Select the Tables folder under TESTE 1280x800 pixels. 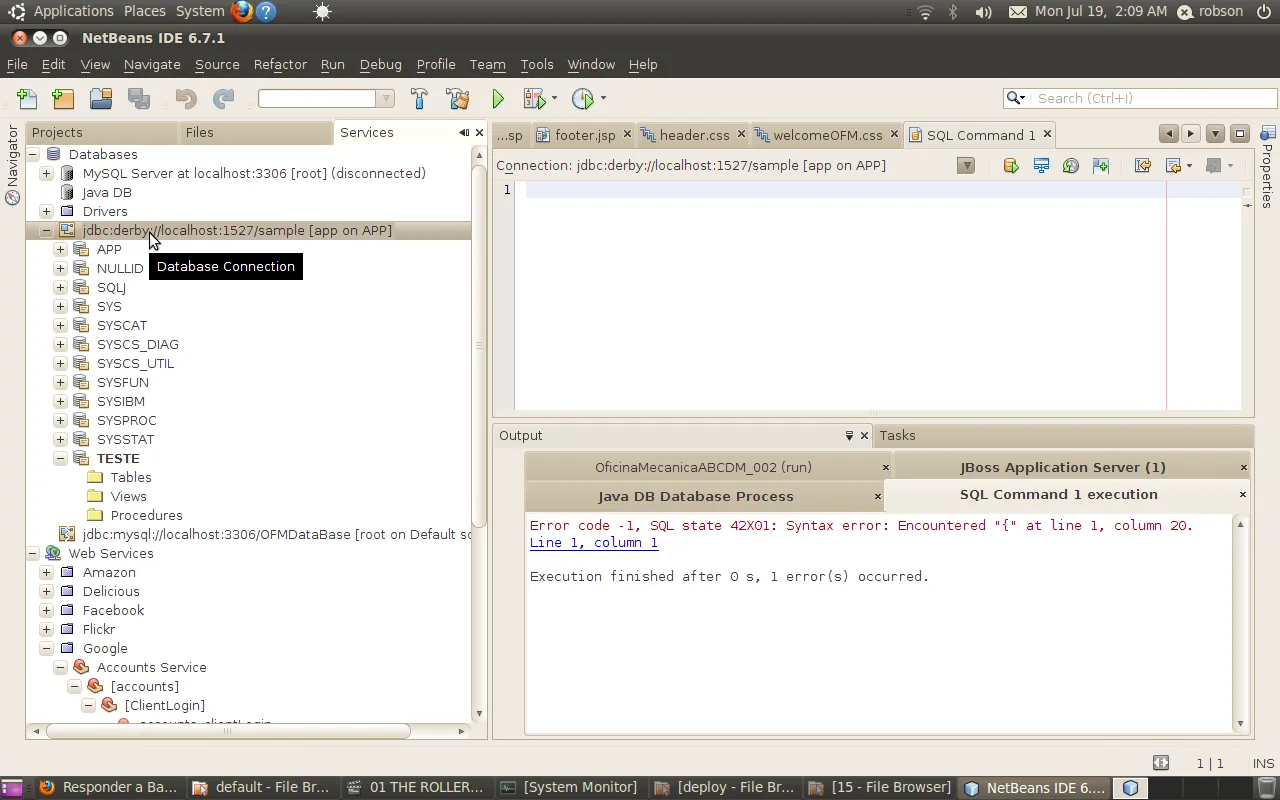point(131,477)
